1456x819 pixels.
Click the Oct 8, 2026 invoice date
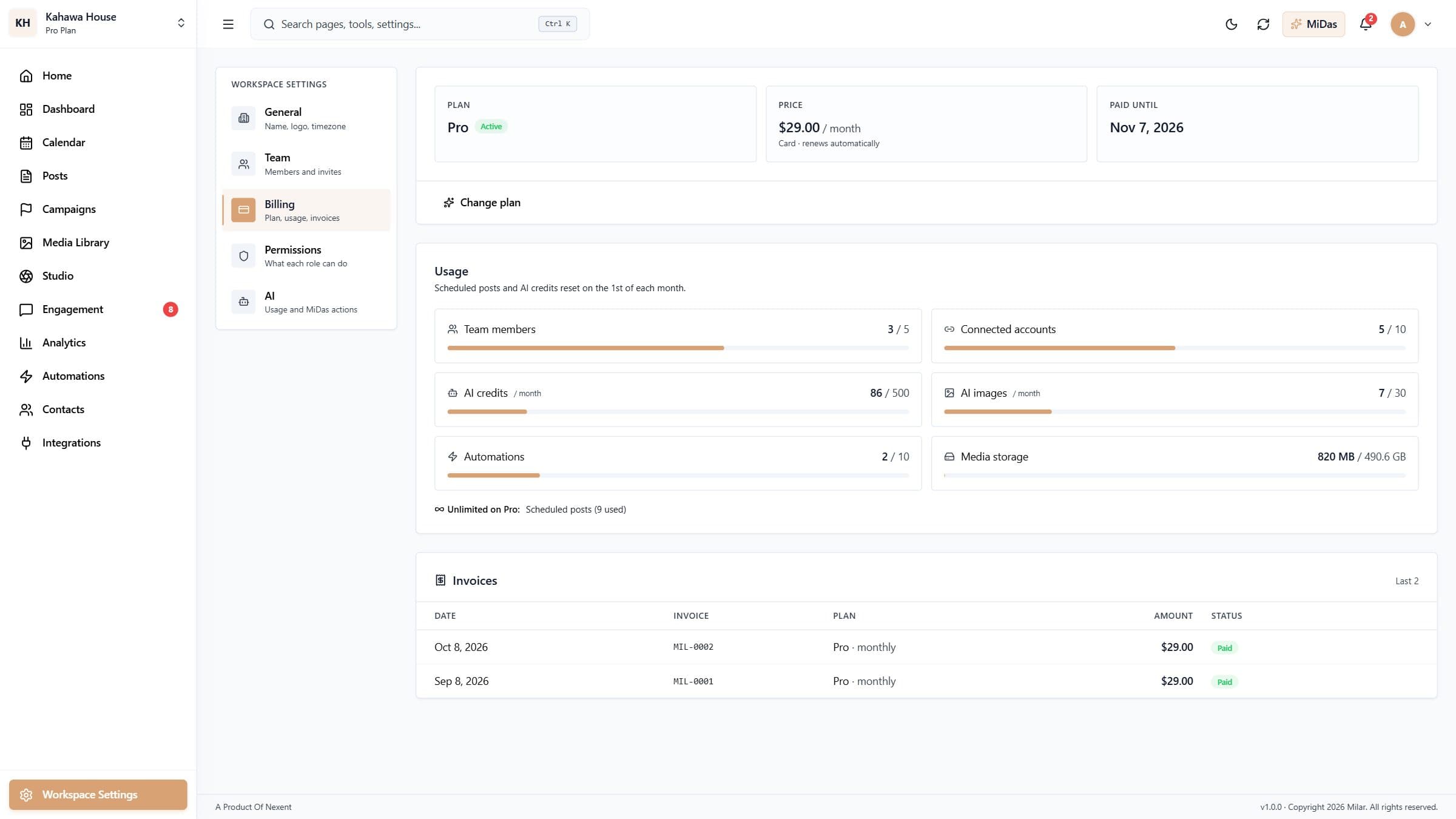pos(460,647)
